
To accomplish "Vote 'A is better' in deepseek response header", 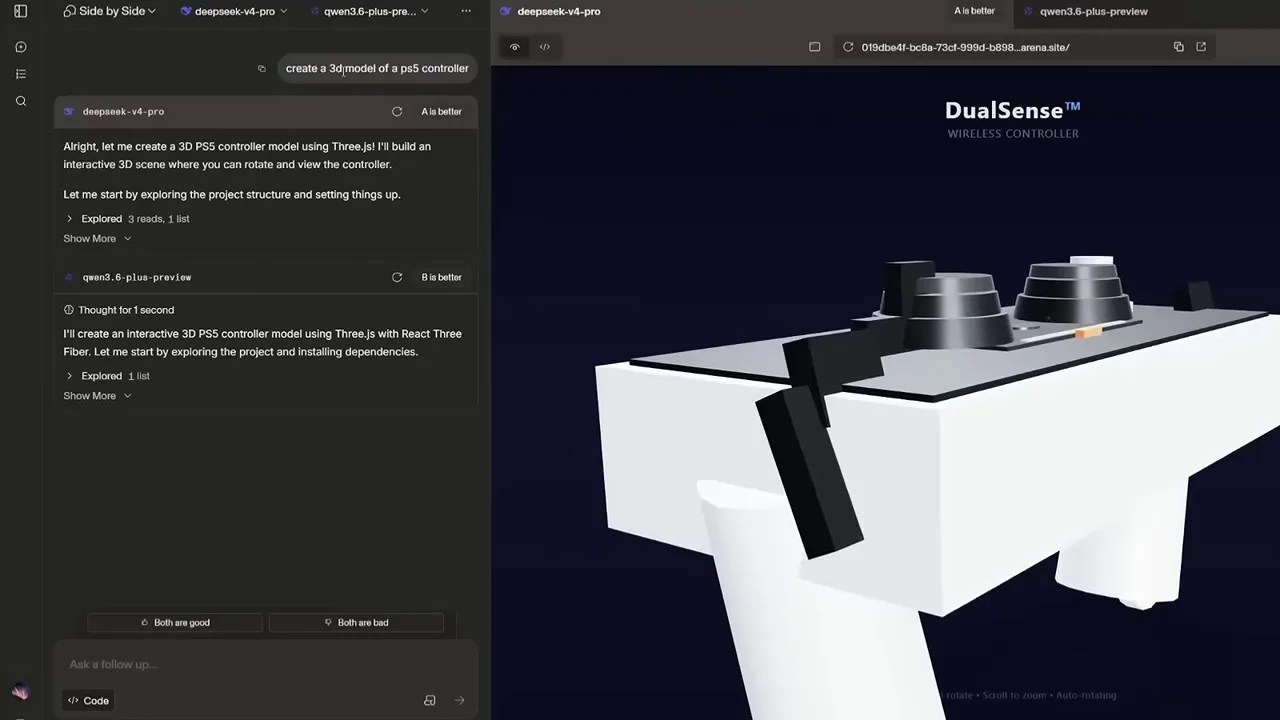I will pos(441,112).
